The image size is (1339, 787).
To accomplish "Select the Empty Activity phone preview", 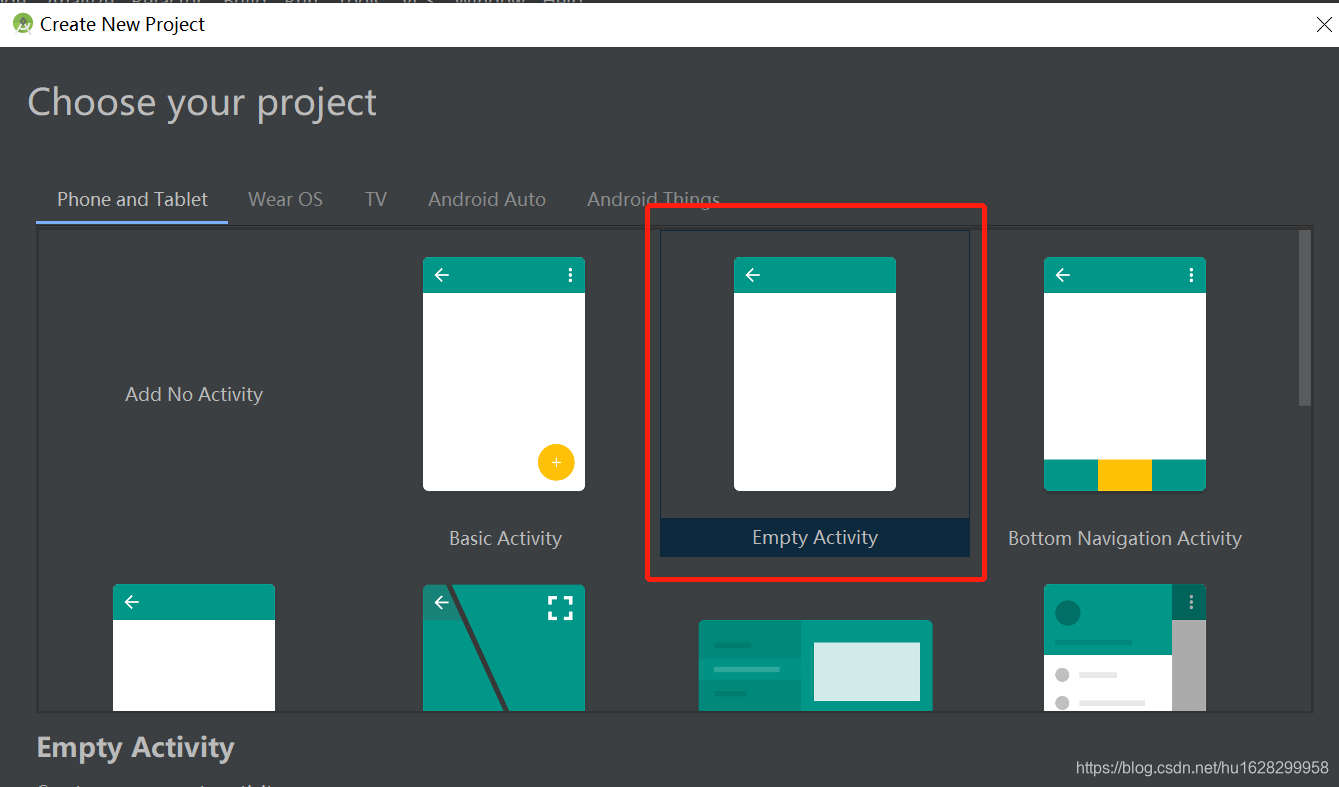I will 815,374.
